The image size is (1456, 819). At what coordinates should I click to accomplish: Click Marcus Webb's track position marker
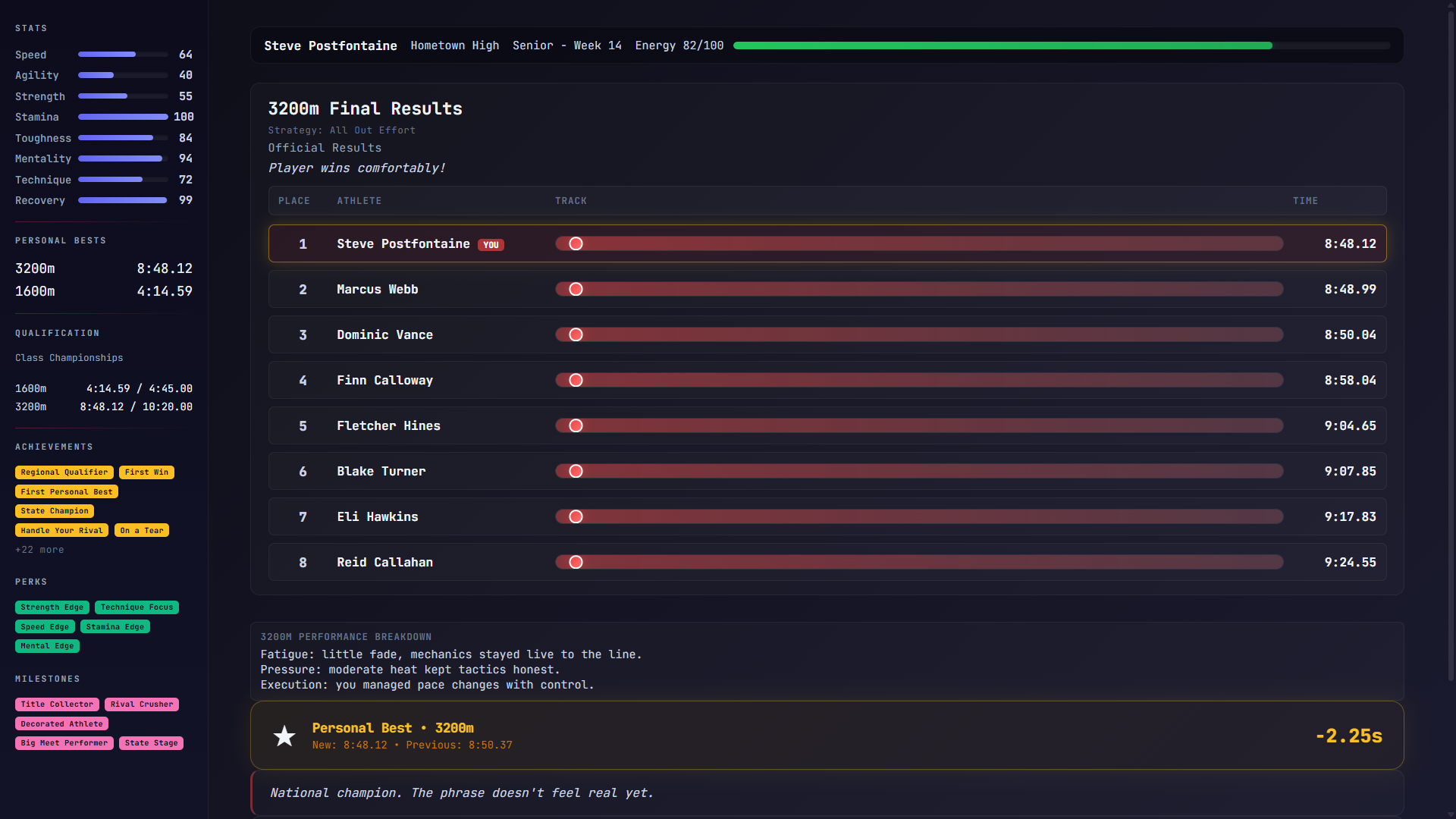[x=576, y=289]
